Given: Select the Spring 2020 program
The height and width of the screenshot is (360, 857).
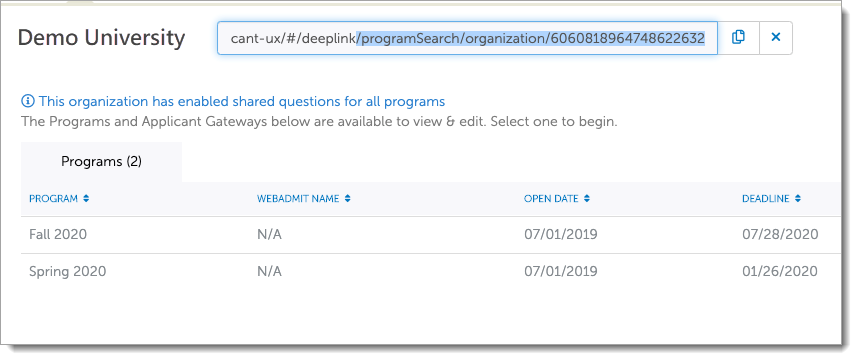Looking at the screenshot, I should 67,272.
